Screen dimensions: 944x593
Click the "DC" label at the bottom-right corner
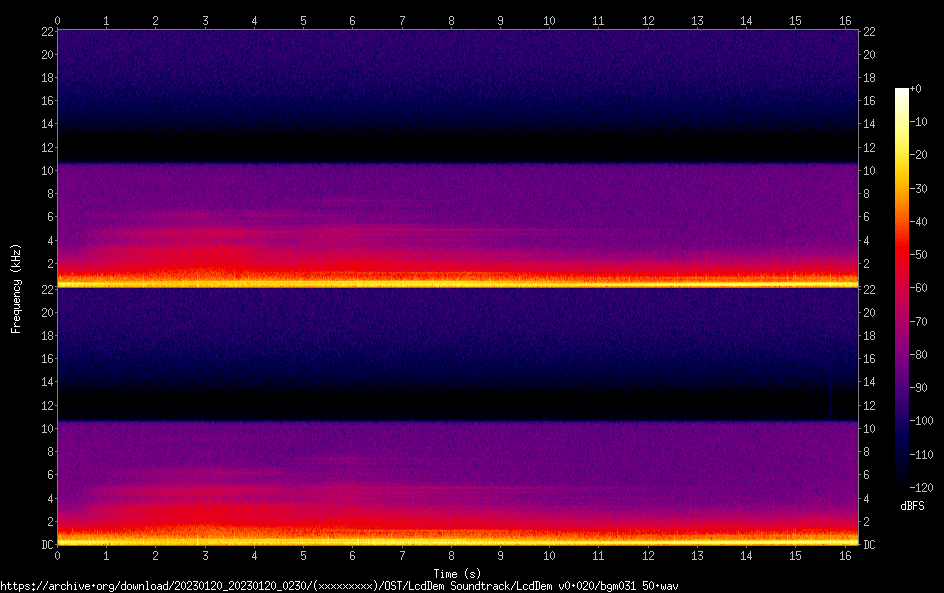pyautogui.click(x=870, y=544)
